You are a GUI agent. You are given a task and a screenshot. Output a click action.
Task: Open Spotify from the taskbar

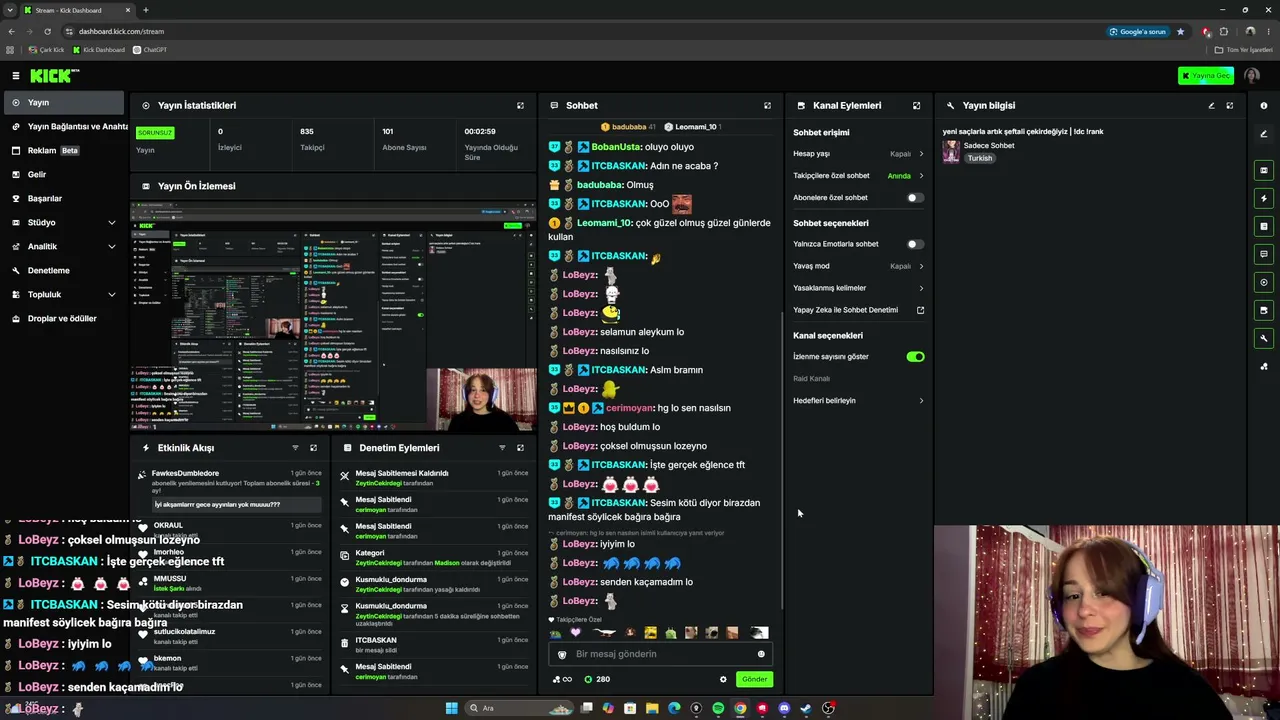[x=718, y=708]
